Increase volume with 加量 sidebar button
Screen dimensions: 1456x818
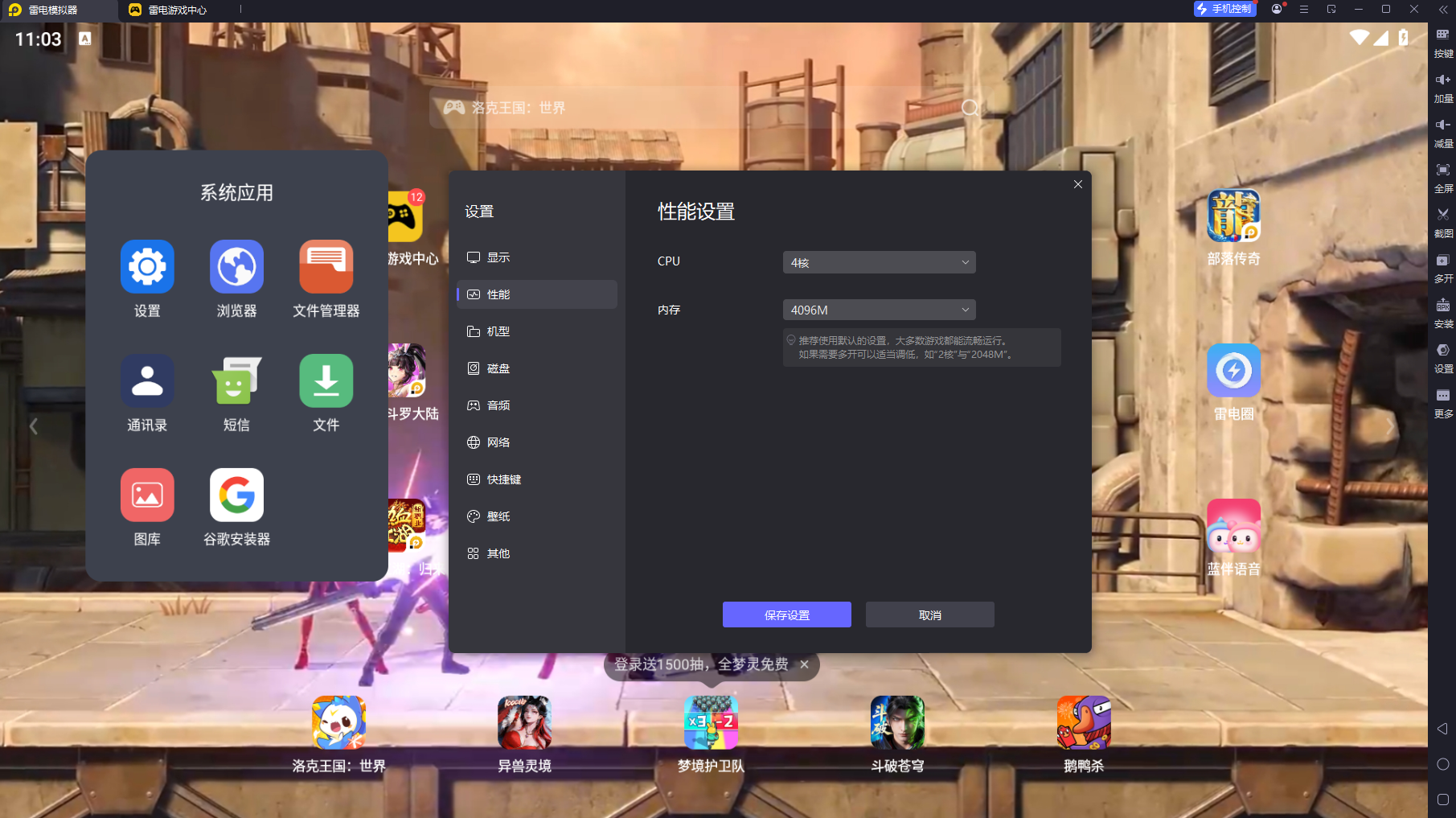pyautogui.click(x=1443, y=88)
